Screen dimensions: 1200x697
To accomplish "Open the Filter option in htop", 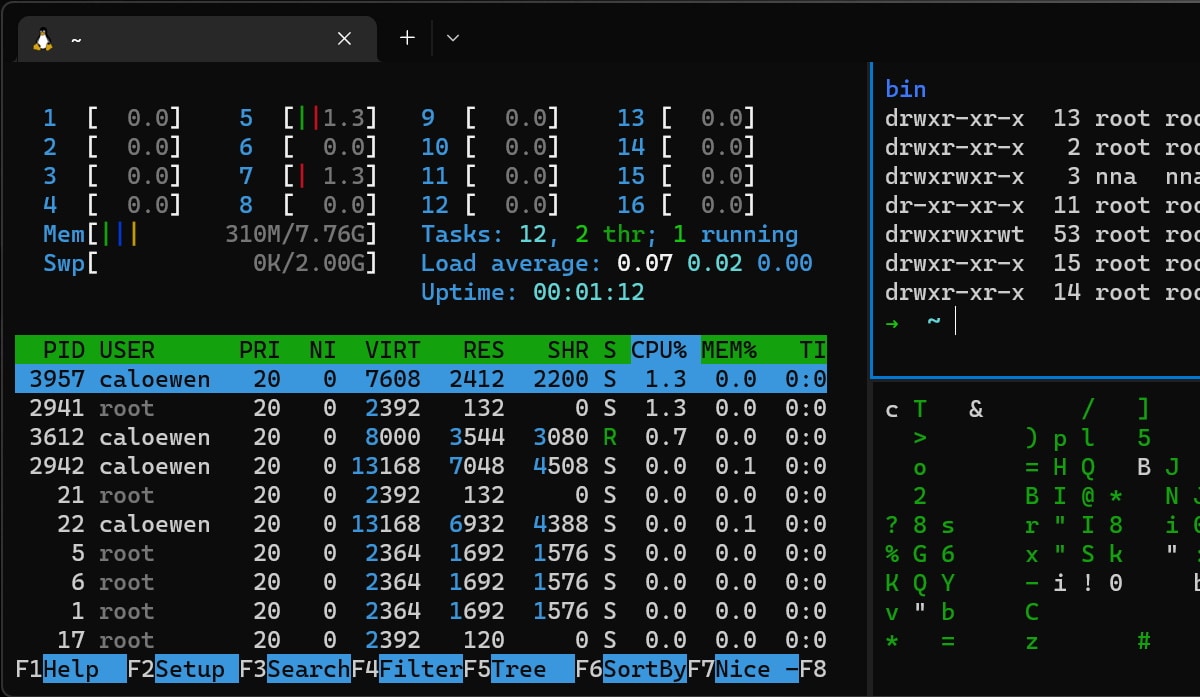I will (x=420, y=669).
